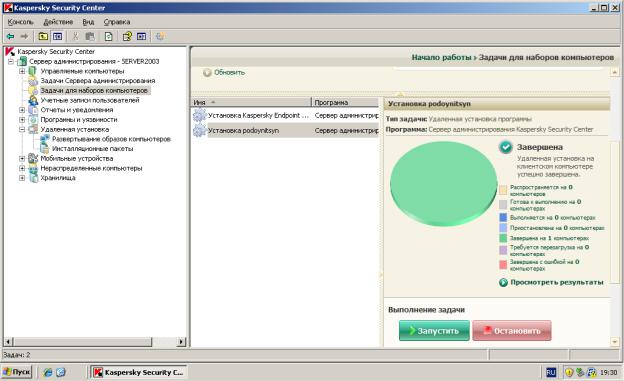
Task: Click the RU language indicator in the tray
Action: [x=551, y=372]
